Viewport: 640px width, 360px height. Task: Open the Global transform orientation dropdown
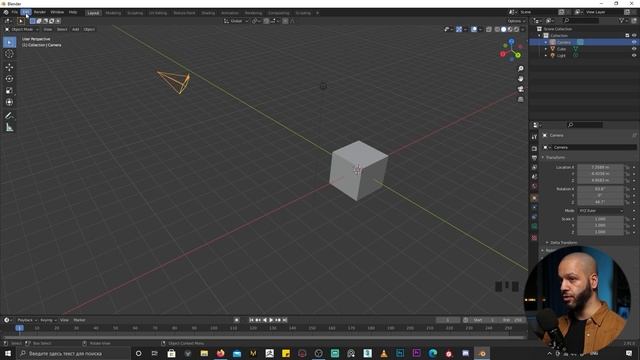click(x=236, y=21)
